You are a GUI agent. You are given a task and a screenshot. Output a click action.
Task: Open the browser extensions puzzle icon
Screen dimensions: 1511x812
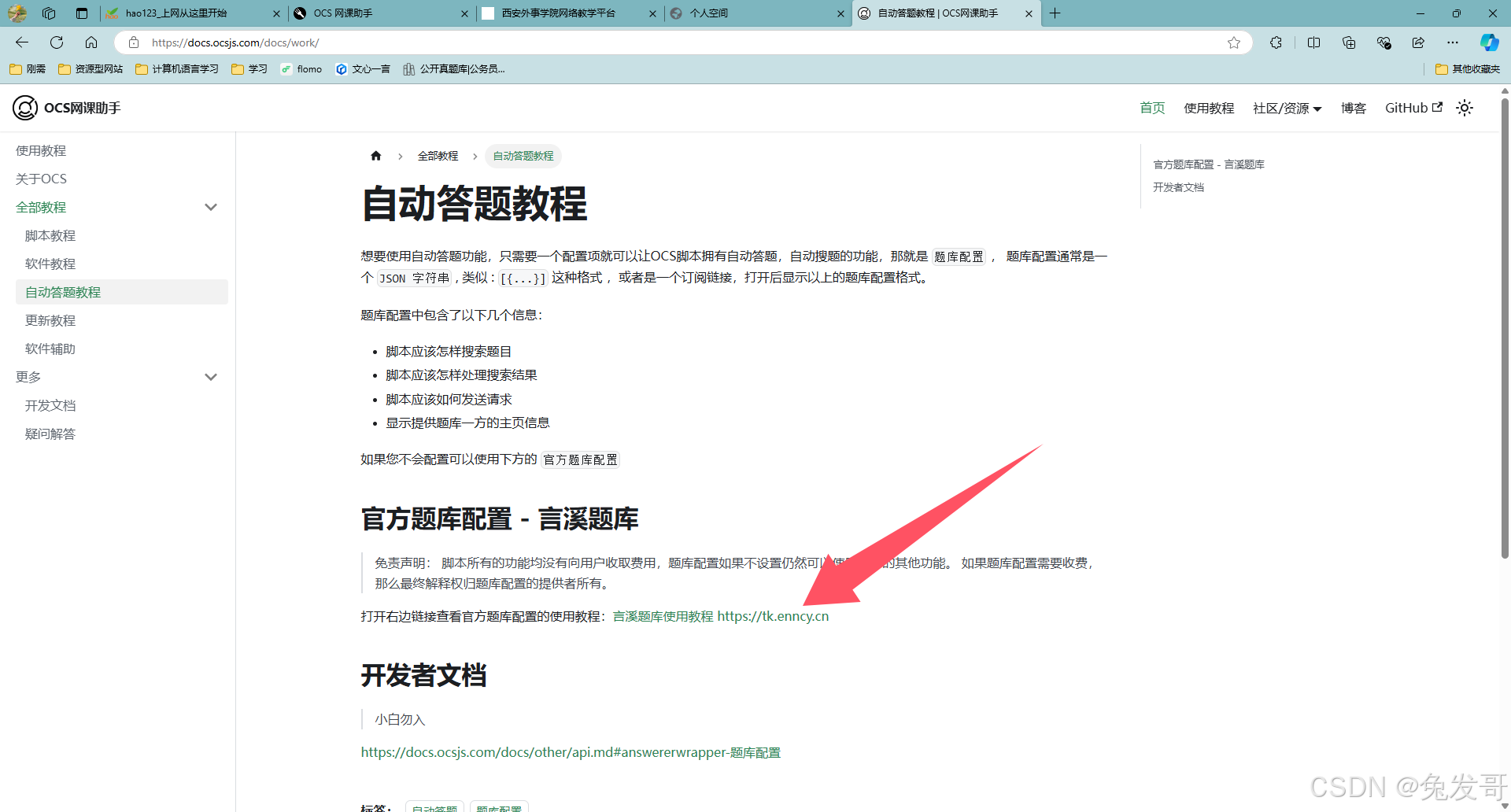[x=1276, y=42]
